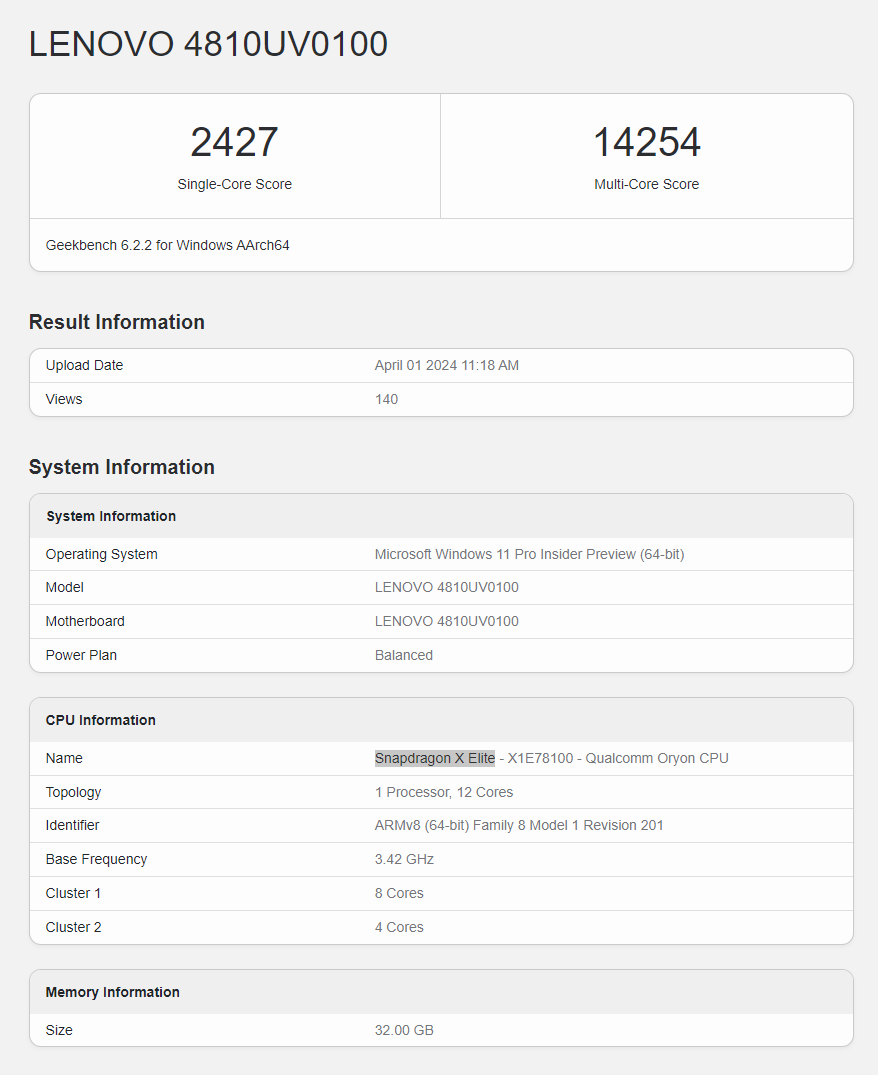Click the "Operating System" row label
Viewport: 878px width, 1075px height.
point(101,554)
